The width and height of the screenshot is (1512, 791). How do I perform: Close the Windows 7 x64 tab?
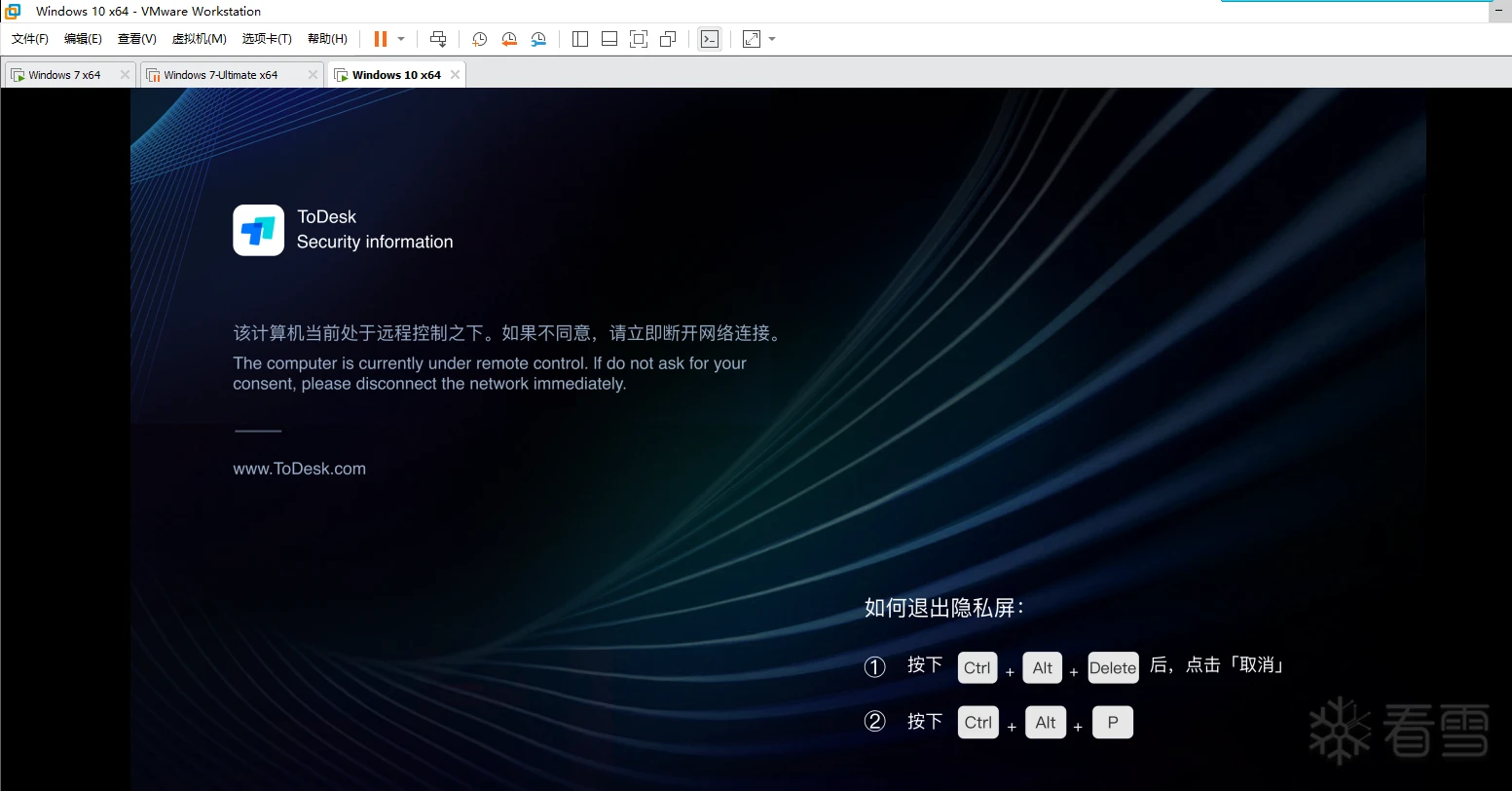click(125, 75)
